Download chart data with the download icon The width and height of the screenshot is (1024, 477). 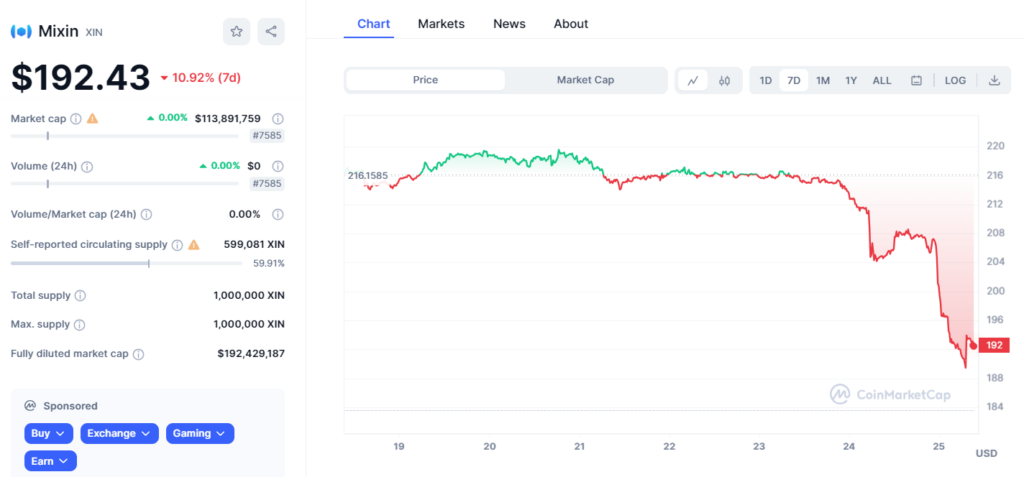click(x=994, y=81)
